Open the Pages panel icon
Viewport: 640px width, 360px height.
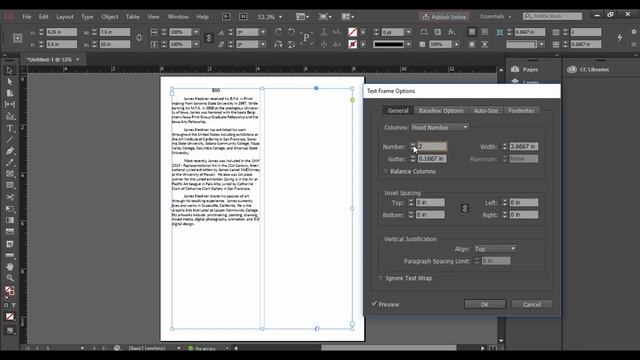pos(515,69)
